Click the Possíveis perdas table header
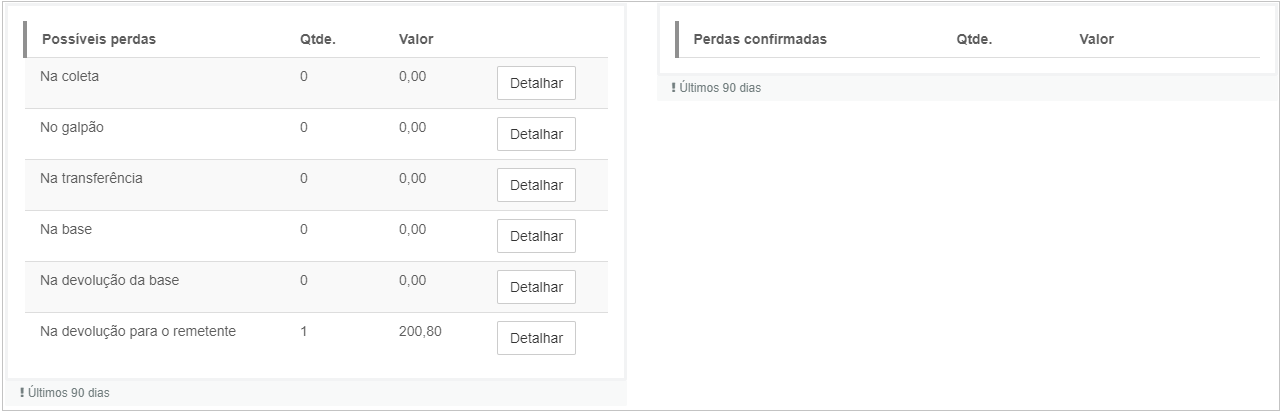 tap(99, 39)
